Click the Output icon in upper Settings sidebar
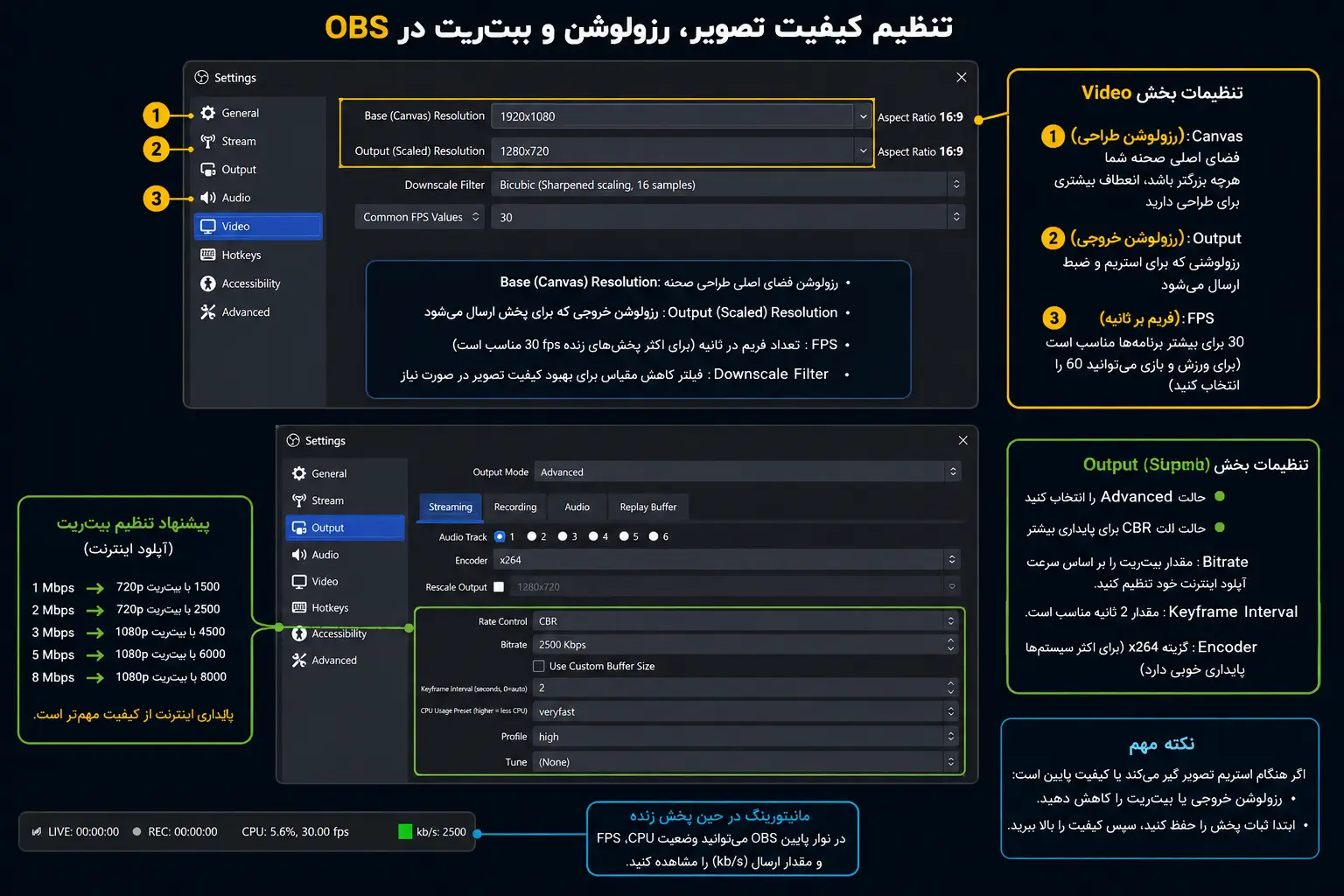The height and width of the screenshot is (896, 1344). 207,169
